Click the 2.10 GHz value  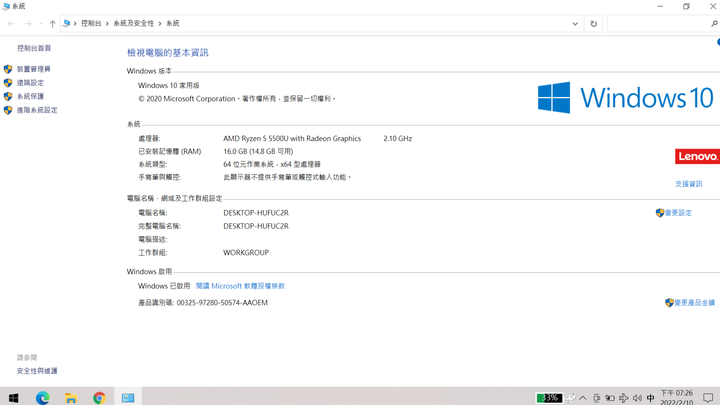coord(398,138)
